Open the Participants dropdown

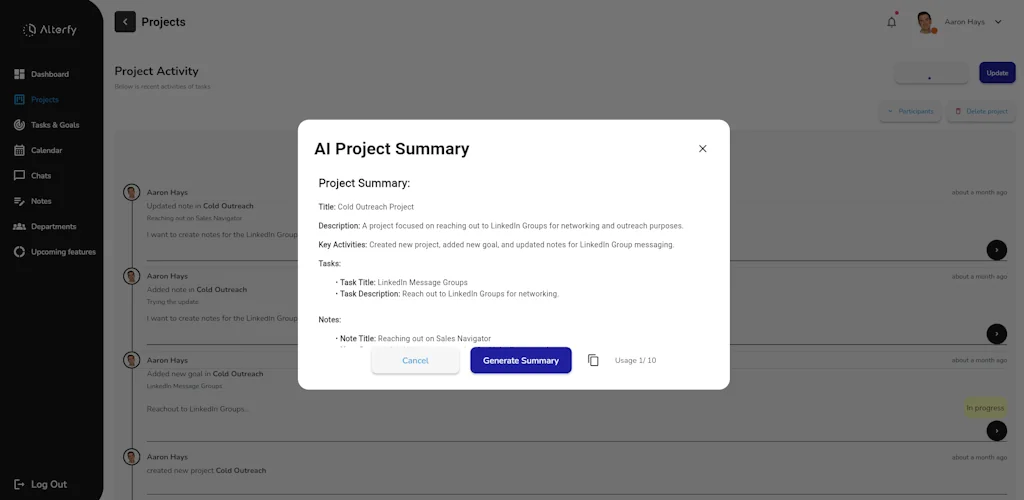910,111
